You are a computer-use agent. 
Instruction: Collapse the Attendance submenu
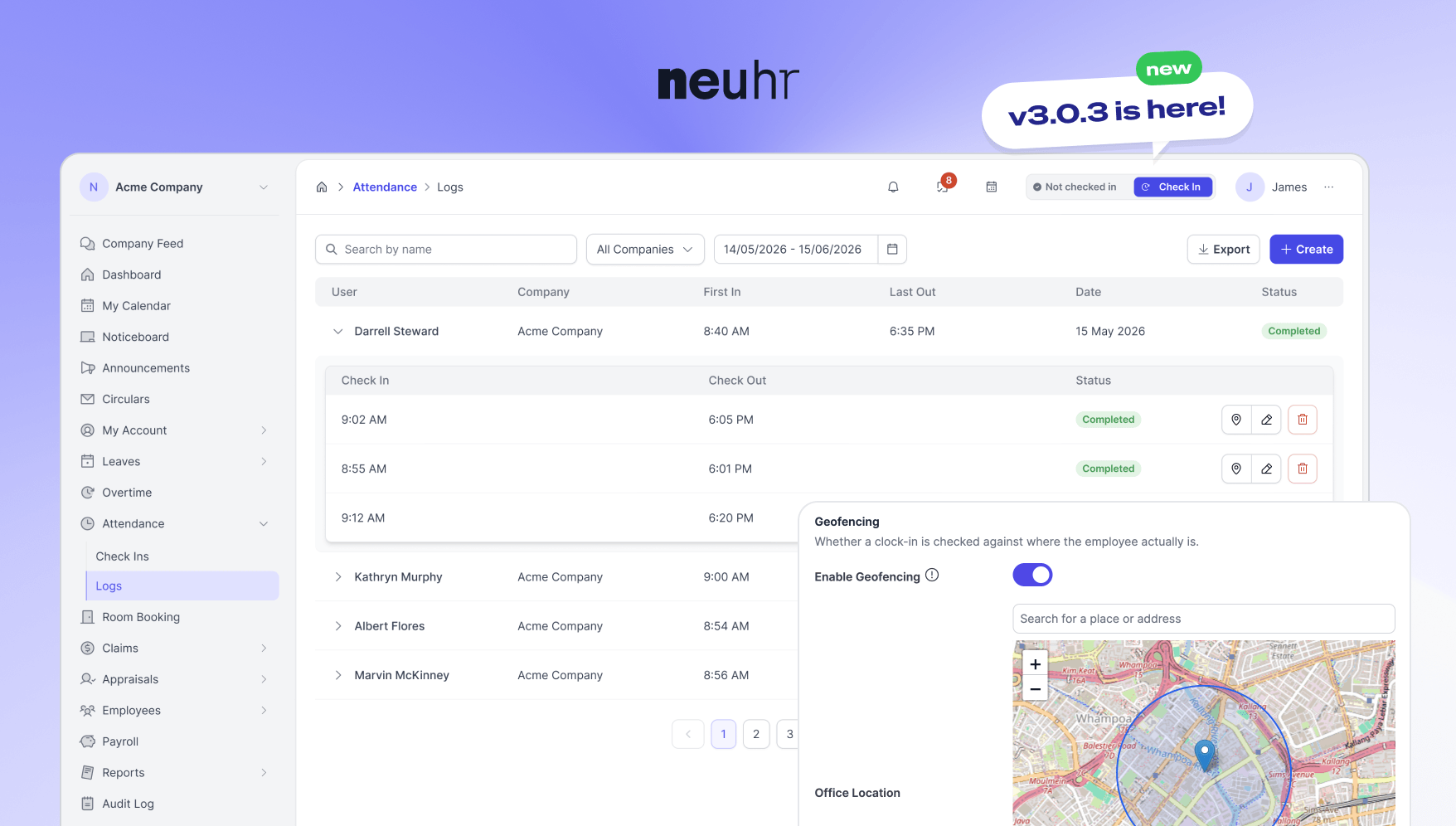point(264,524)
